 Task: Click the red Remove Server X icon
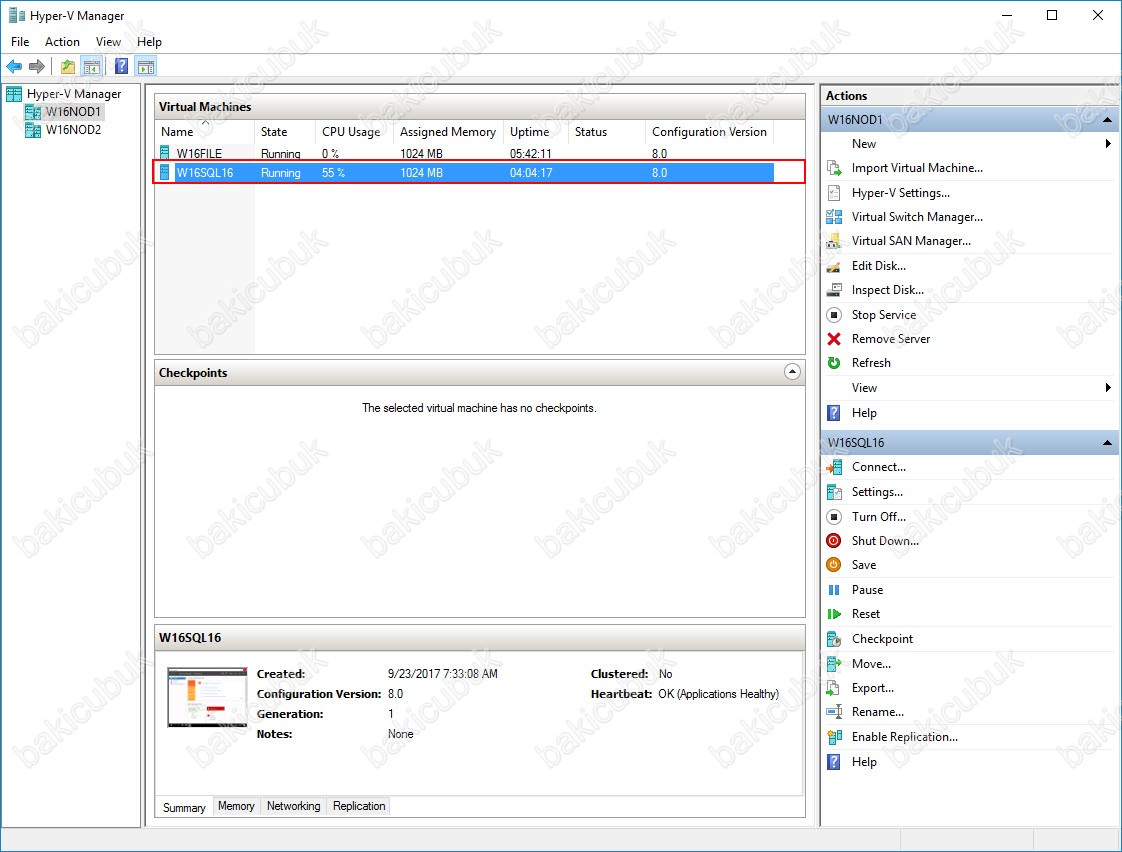[x=834, y=339]
